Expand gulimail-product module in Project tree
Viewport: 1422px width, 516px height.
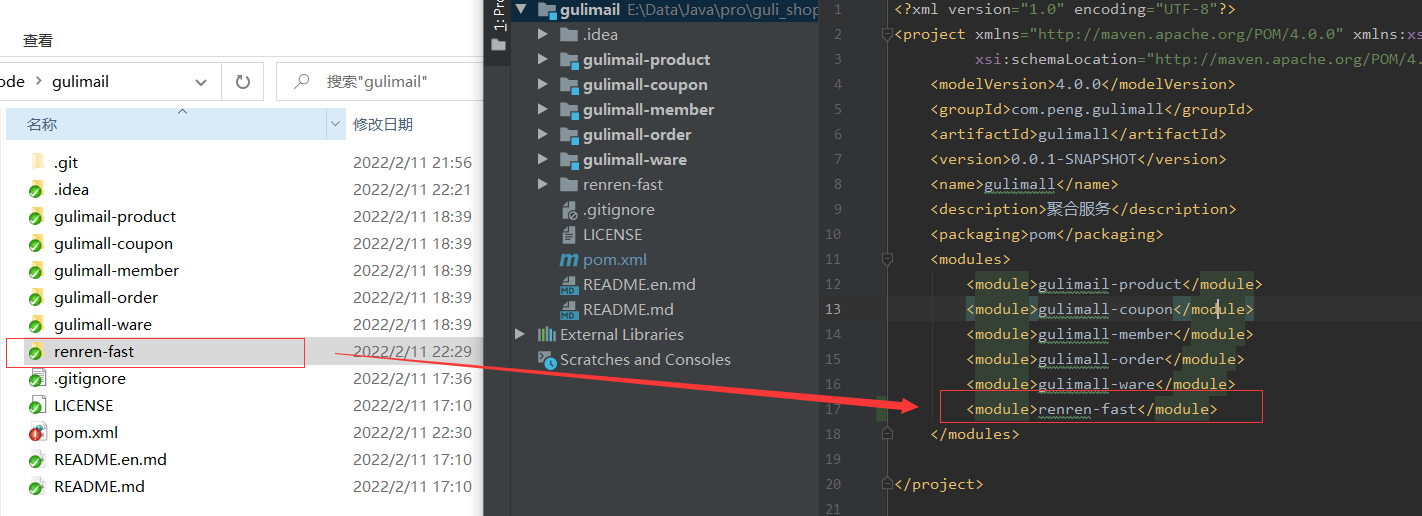(543, 60)
